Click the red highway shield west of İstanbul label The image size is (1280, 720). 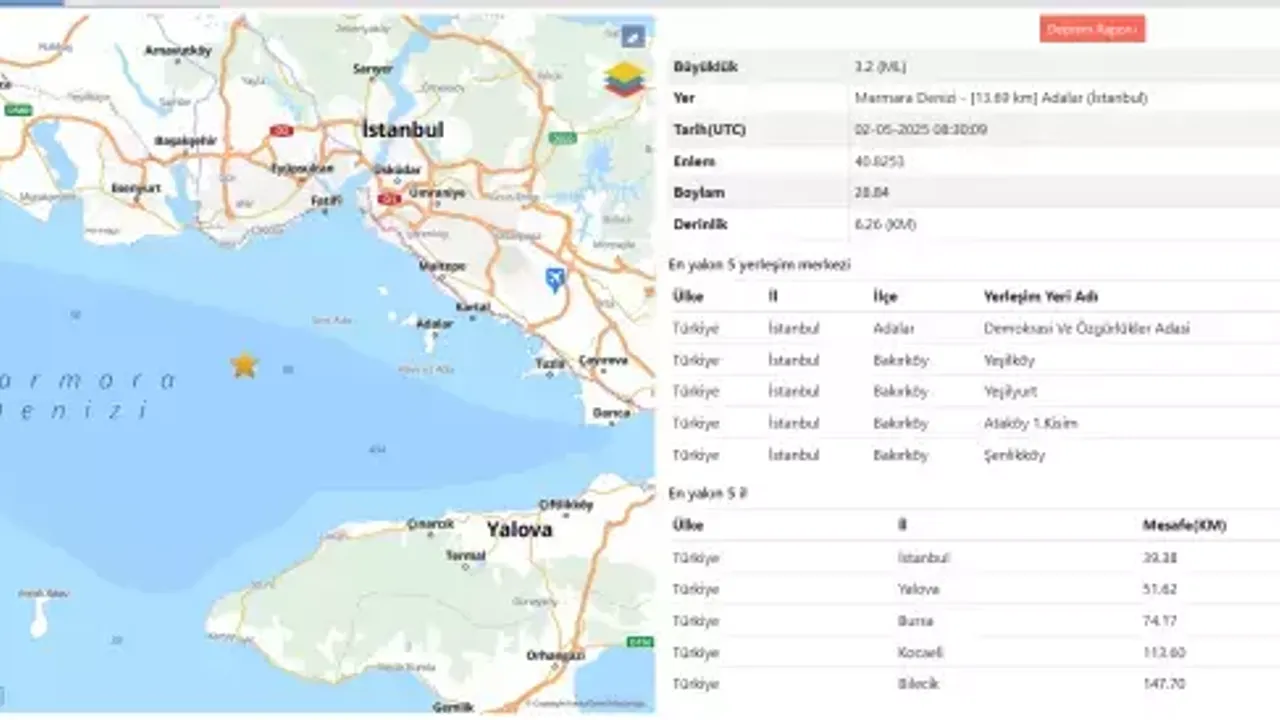pyautogui.click(x=281, y=131)
